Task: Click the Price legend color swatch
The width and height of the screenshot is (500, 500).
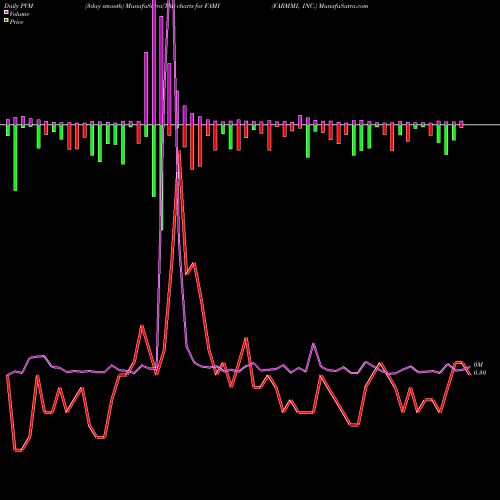Action: click(x=6, y=20)
